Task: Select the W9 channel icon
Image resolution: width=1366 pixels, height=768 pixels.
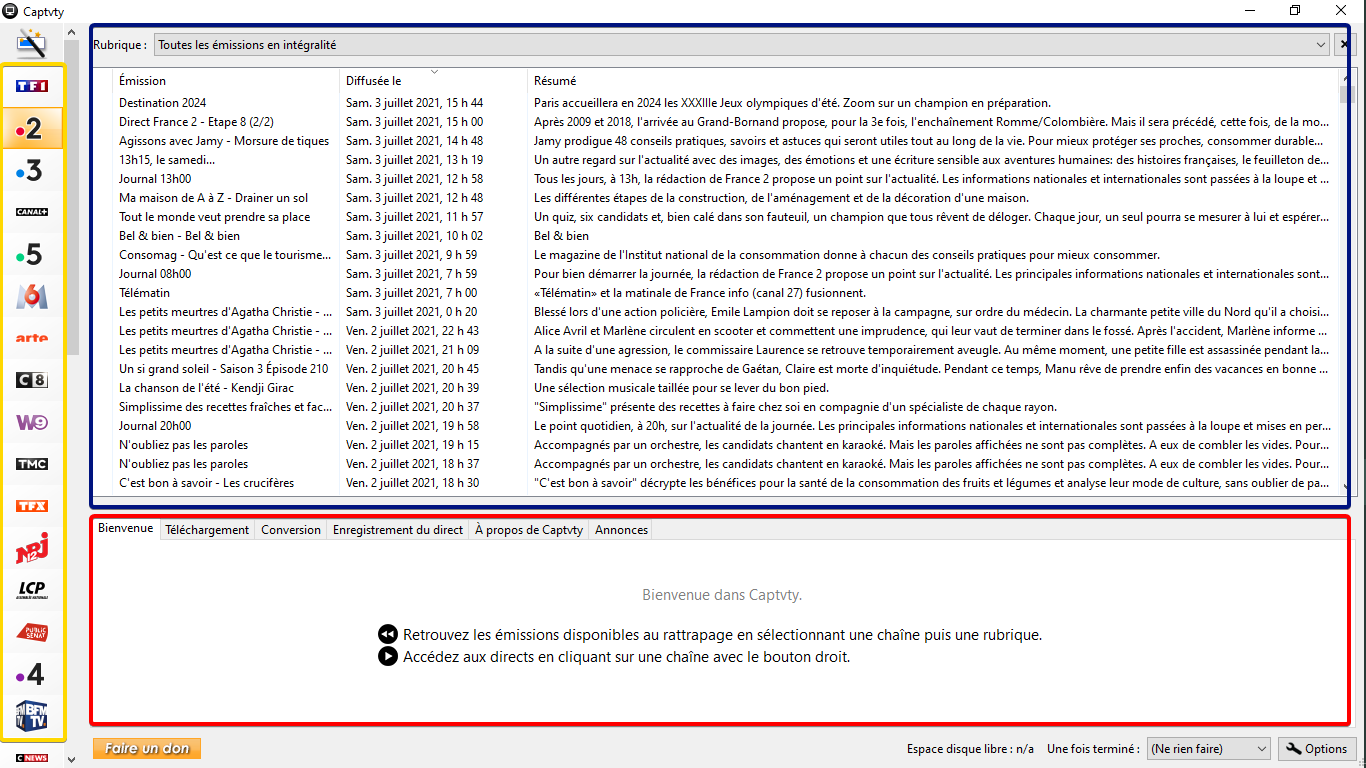Action: 32,422
